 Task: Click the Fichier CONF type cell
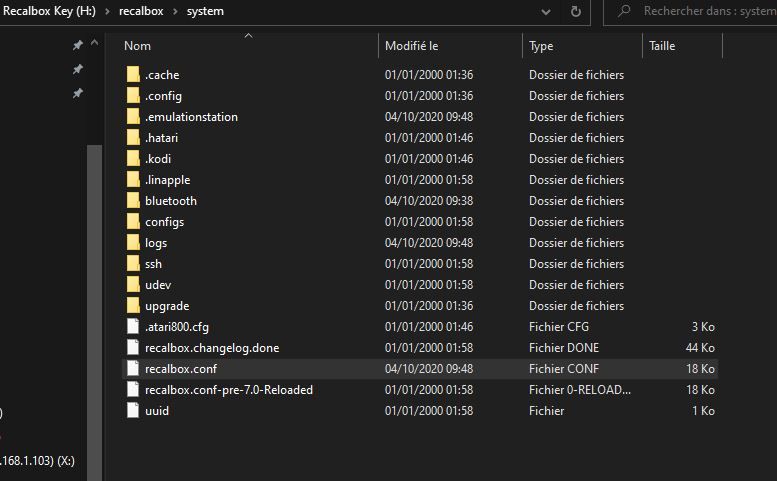click(564, 369)
